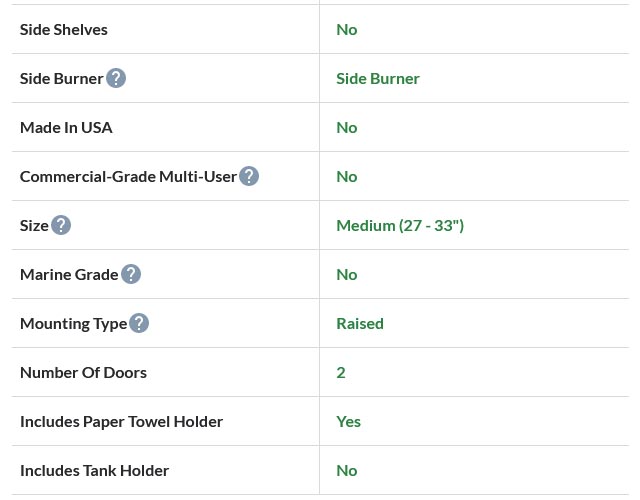Click the Includes Tank Holder label

[94, 470]
